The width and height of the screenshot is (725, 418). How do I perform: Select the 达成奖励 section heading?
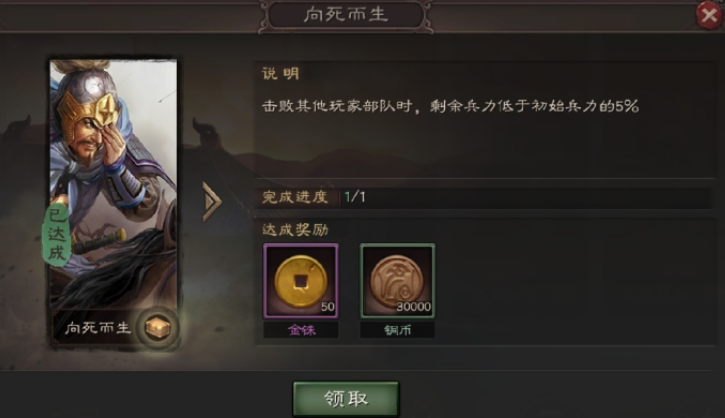coord(295,229)
